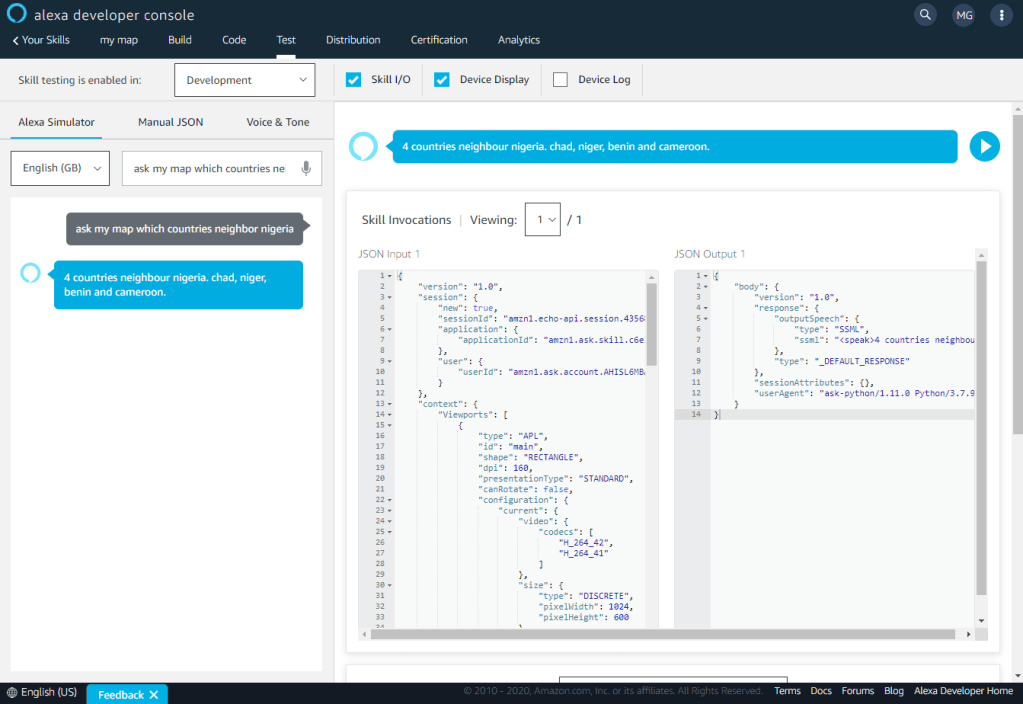Viewport: 1023px width, 704px height.
Task: Toggle the Skill I/O checkbox
Action: pos(353,80)
